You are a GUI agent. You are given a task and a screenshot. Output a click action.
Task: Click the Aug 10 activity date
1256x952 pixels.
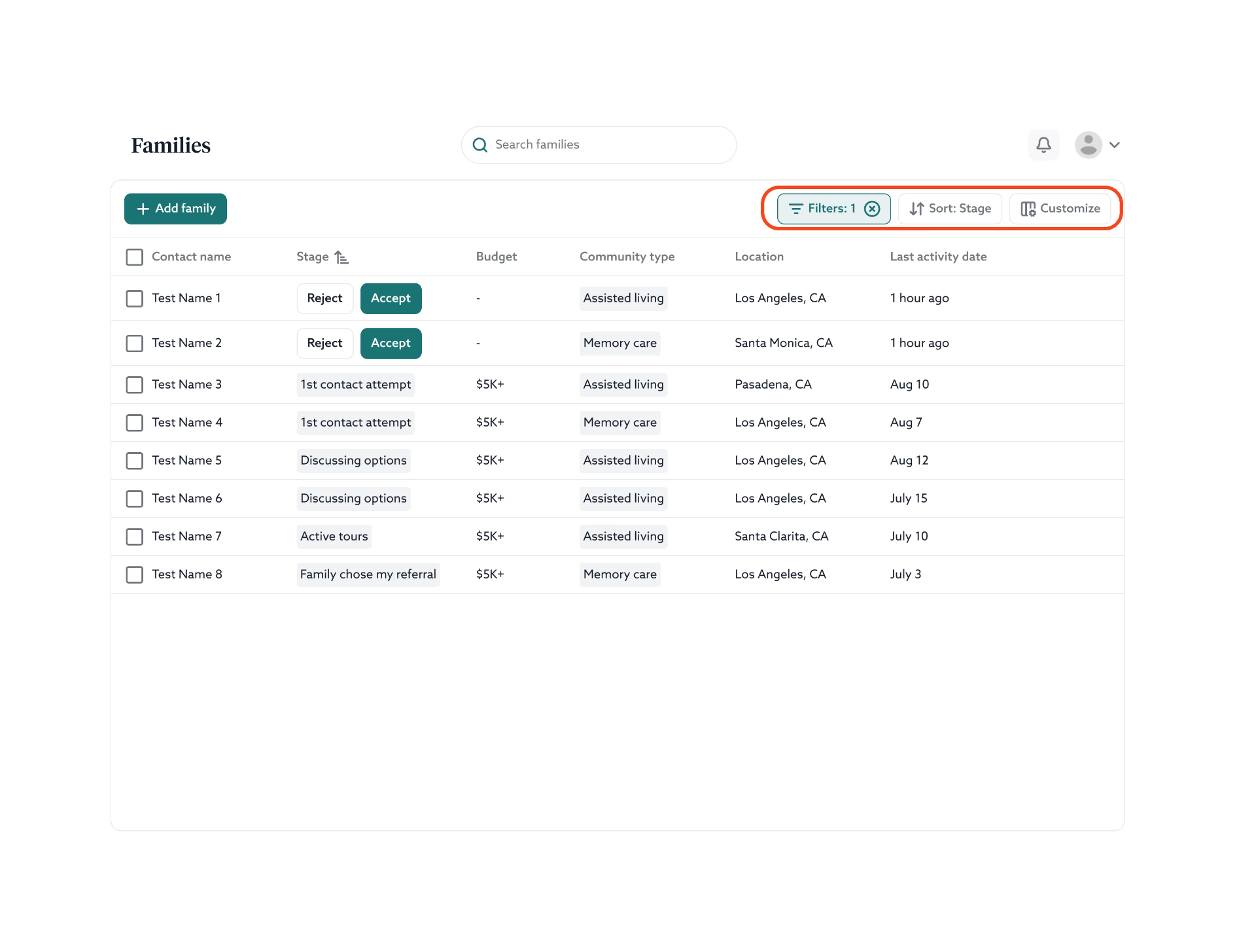click(909, 385)
